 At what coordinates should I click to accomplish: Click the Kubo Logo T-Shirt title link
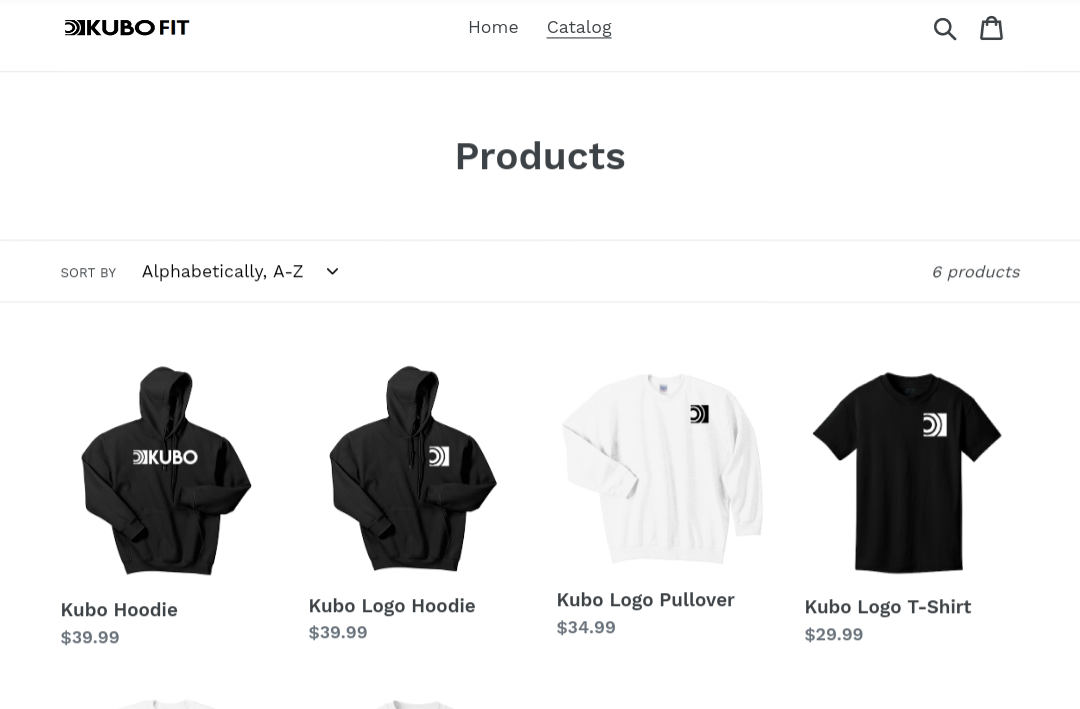click(888, 607)
